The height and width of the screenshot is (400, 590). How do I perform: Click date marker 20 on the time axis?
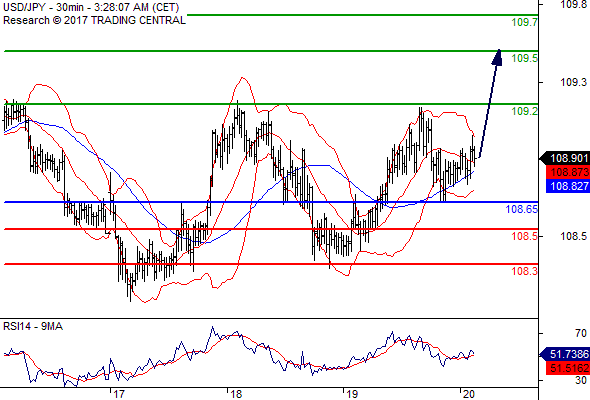[x=468, y=394]
